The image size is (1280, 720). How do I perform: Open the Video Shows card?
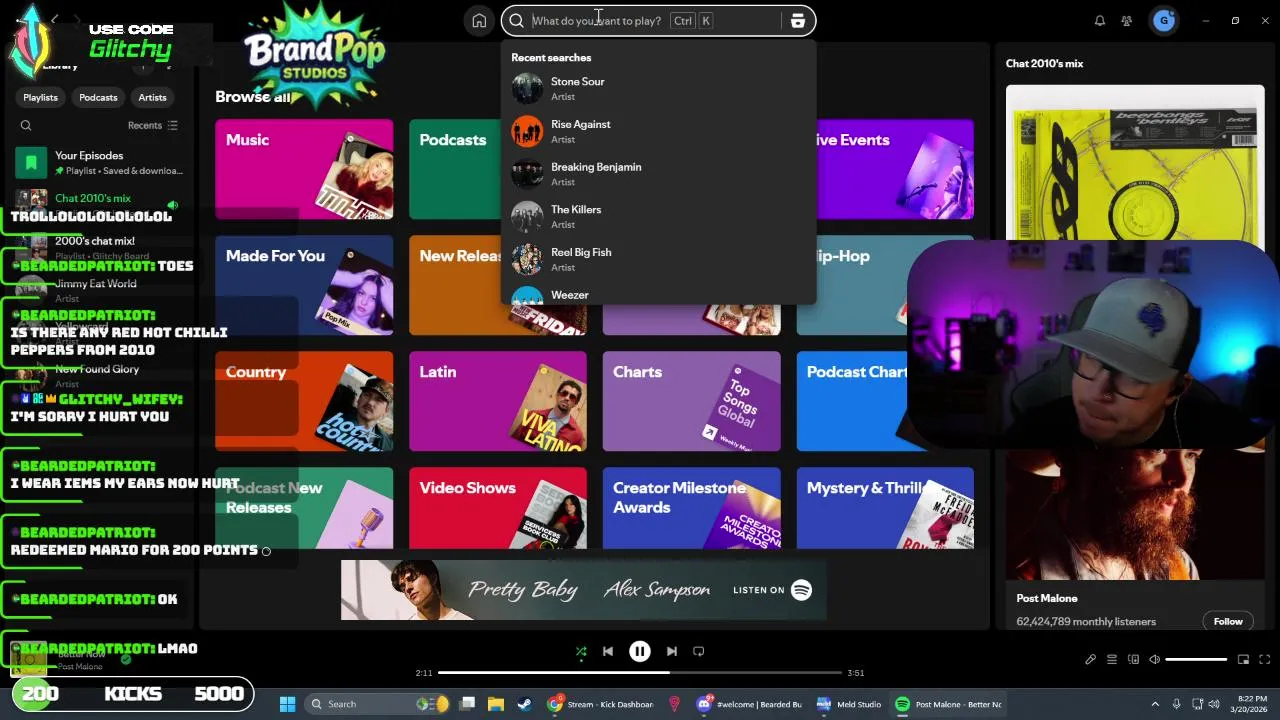pos(498,508)
